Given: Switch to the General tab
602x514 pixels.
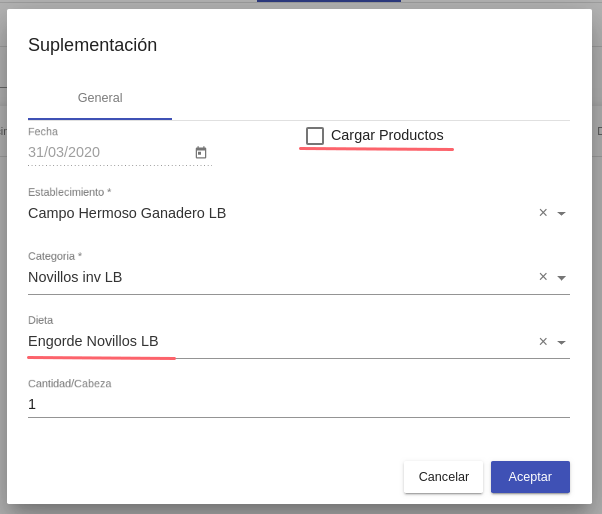Looking at the screenshot, I should (100, 98).
